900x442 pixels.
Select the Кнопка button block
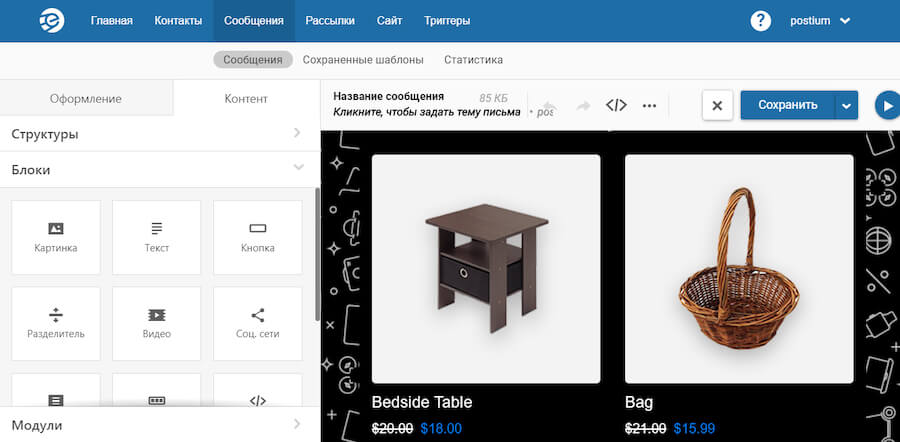(x=257, y=237)
